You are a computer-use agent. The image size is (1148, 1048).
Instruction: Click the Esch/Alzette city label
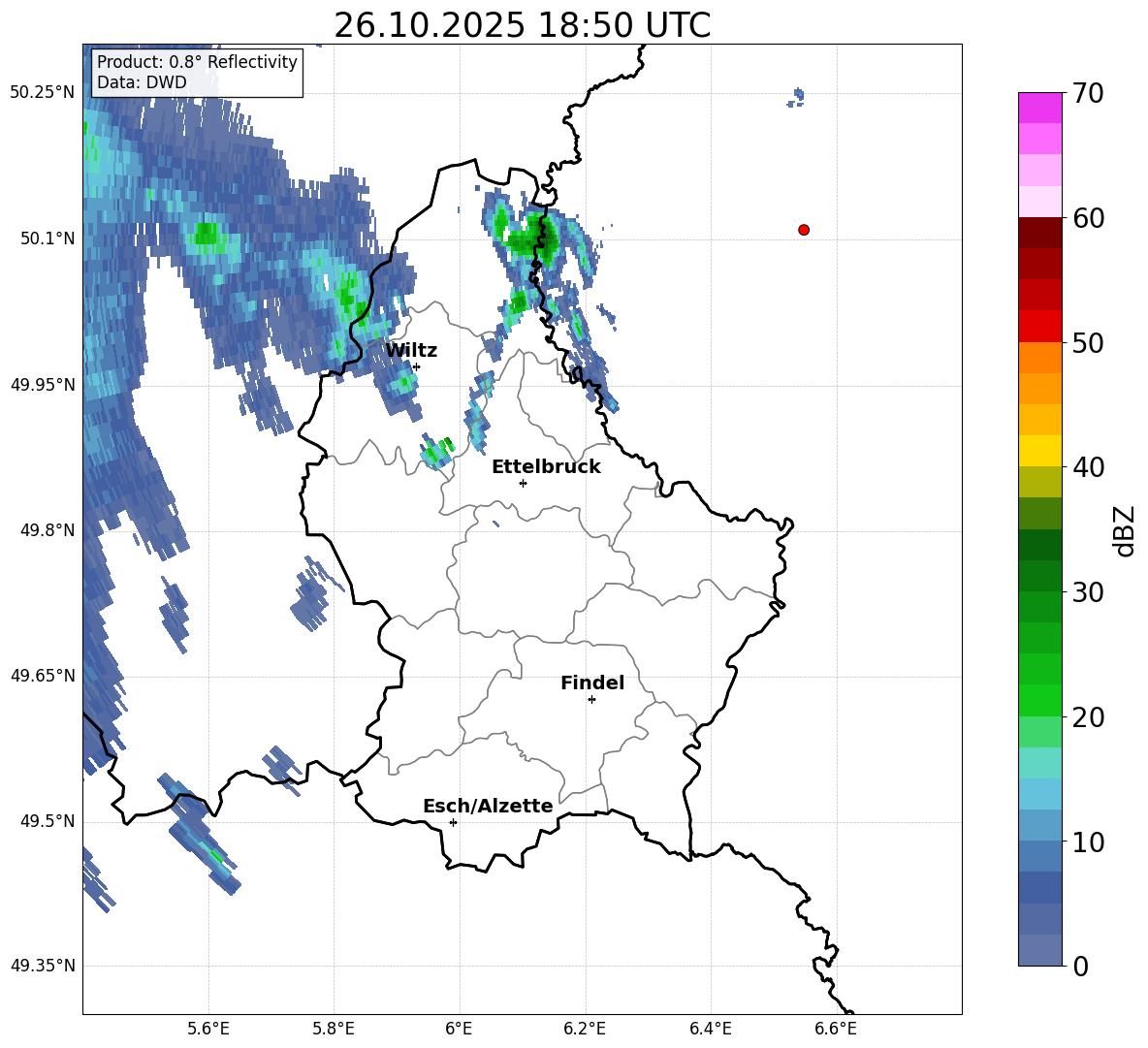coord(489,806)
